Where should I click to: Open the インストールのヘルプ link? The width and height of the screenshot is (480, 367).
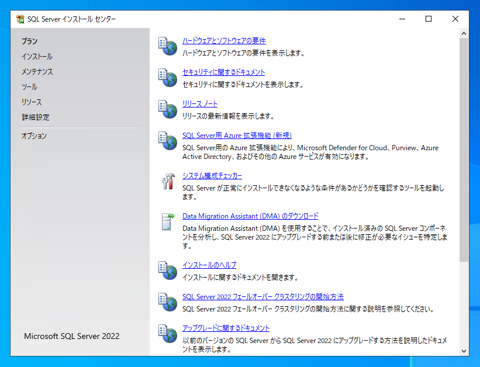(x=209, y=265)
